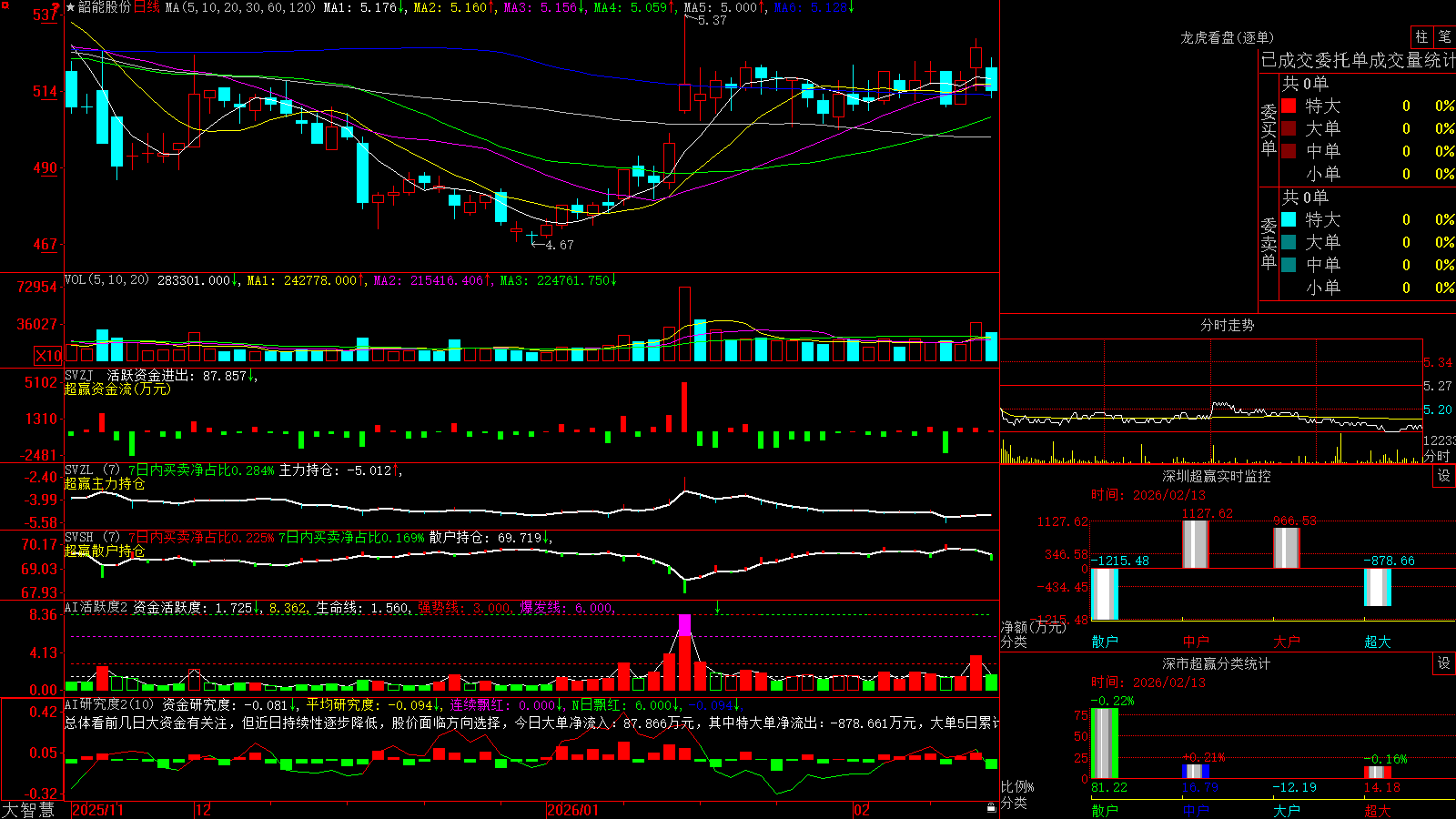Click the 大户 bar labeled 966.53

(1287, 548)
